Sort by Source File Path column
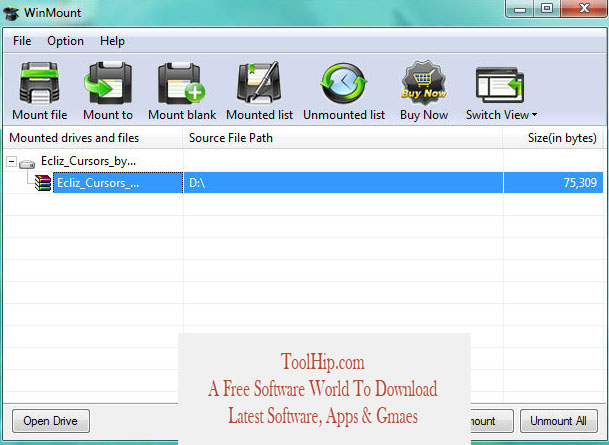The image size is (609, 445). click(343, 138)
